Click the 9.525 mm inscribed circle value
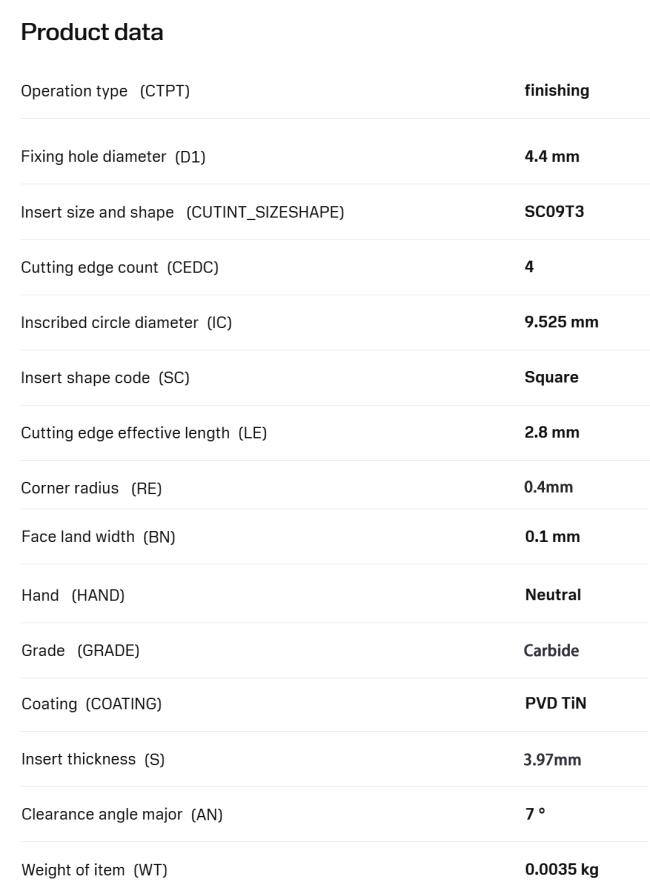This screenshot has width=650, height=896. (x=561, y=322)
